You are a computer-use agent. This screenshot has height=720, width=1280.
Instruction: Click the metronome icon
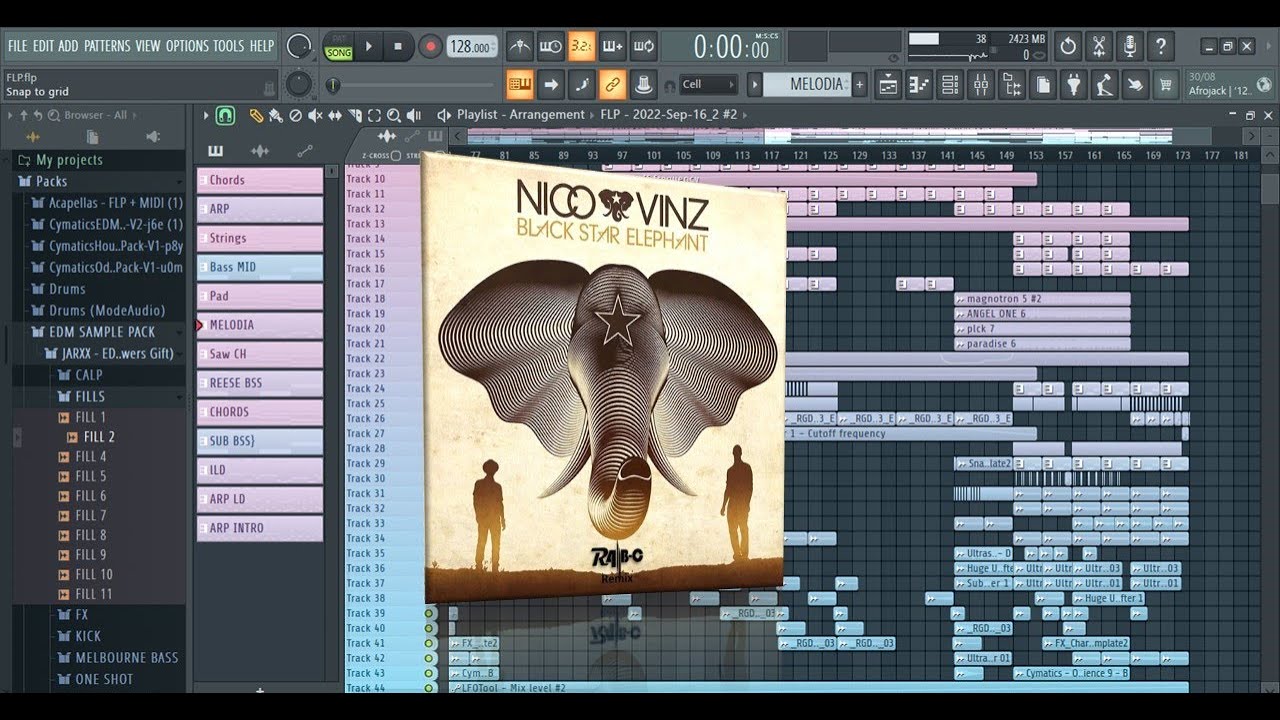point(520,46)
